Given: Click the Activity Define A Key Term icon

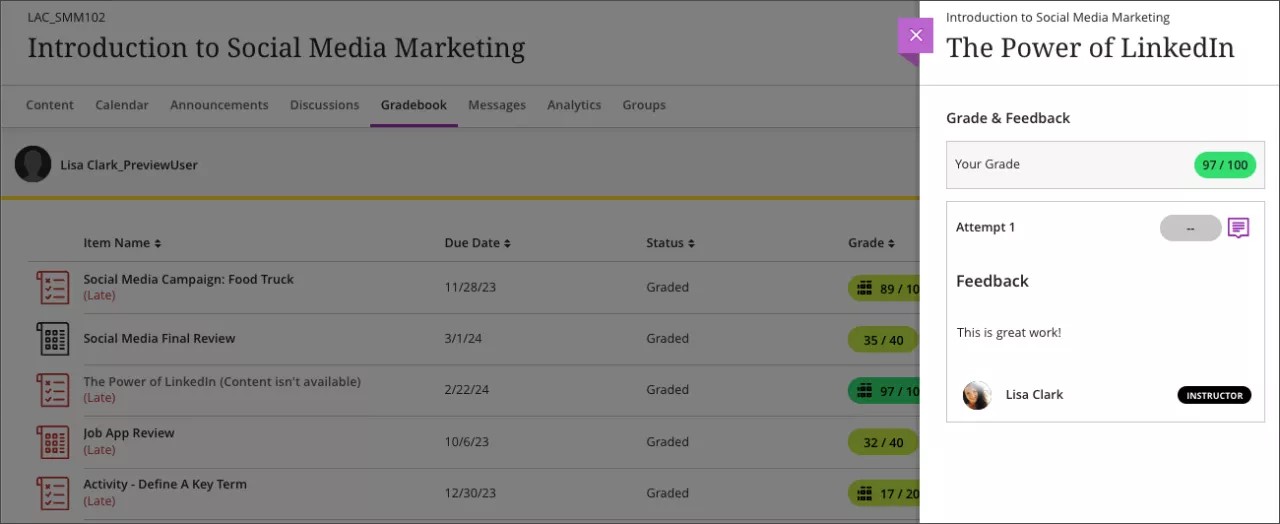Looking at the screenshot, I should pos(53,493).
